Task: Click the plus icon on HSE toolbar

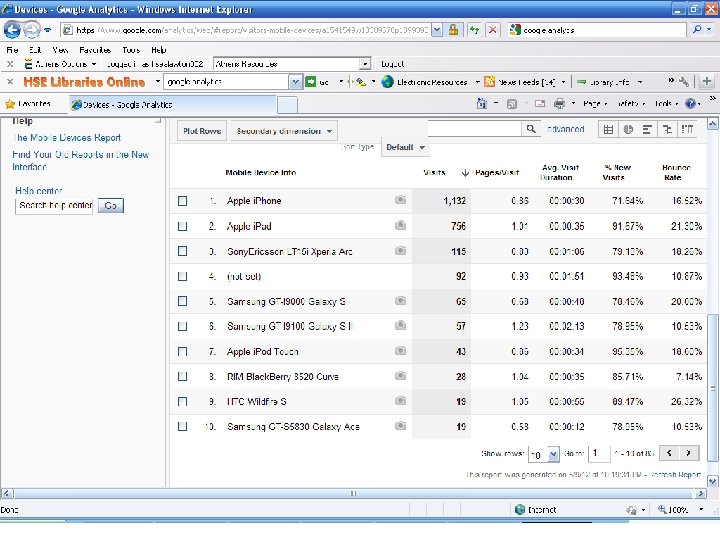Action: pyautogui.click(x=707, y=82)
